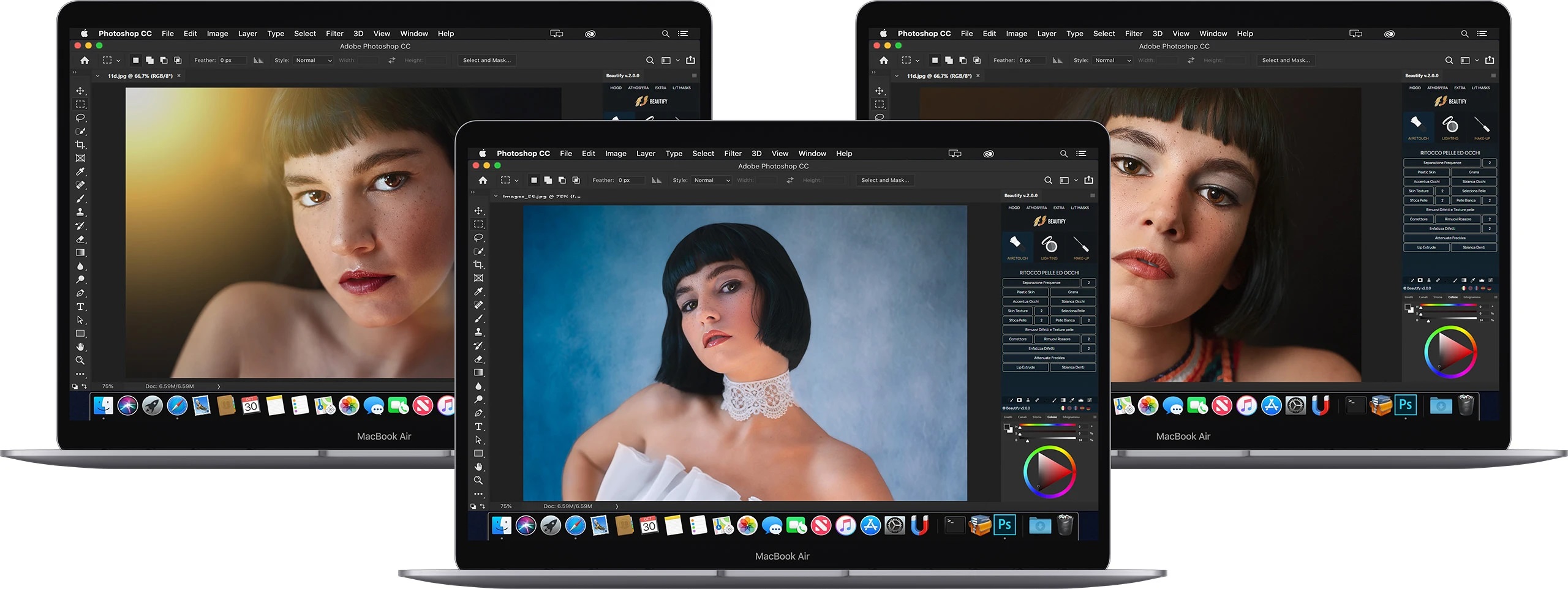Select the Type tool beside the golden-lit portrait
The width and height of the screenshot is (1568, 589).
coord(80,307)
